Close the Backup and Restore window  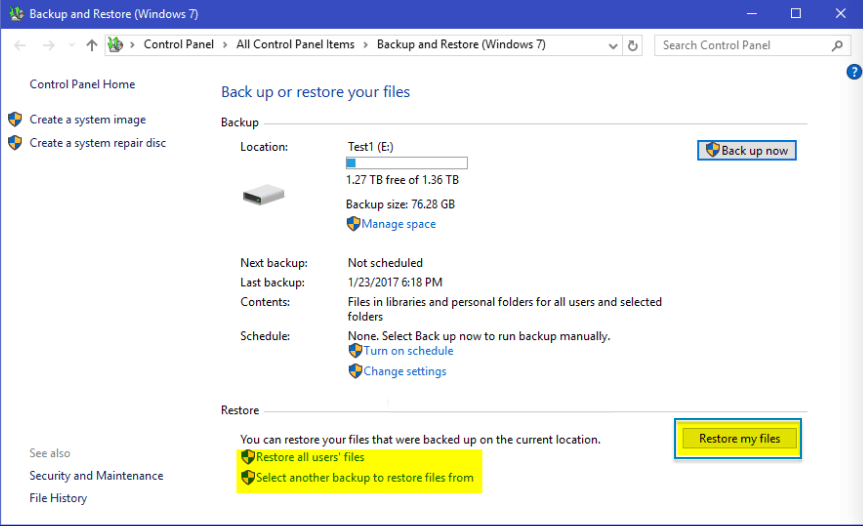[840, 13]
